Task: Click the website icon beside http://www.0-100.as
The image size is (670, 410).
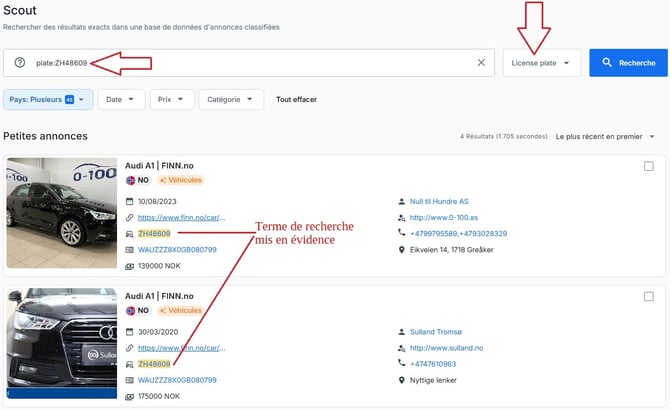Action: pyautogui.click(x=402, y=218)
